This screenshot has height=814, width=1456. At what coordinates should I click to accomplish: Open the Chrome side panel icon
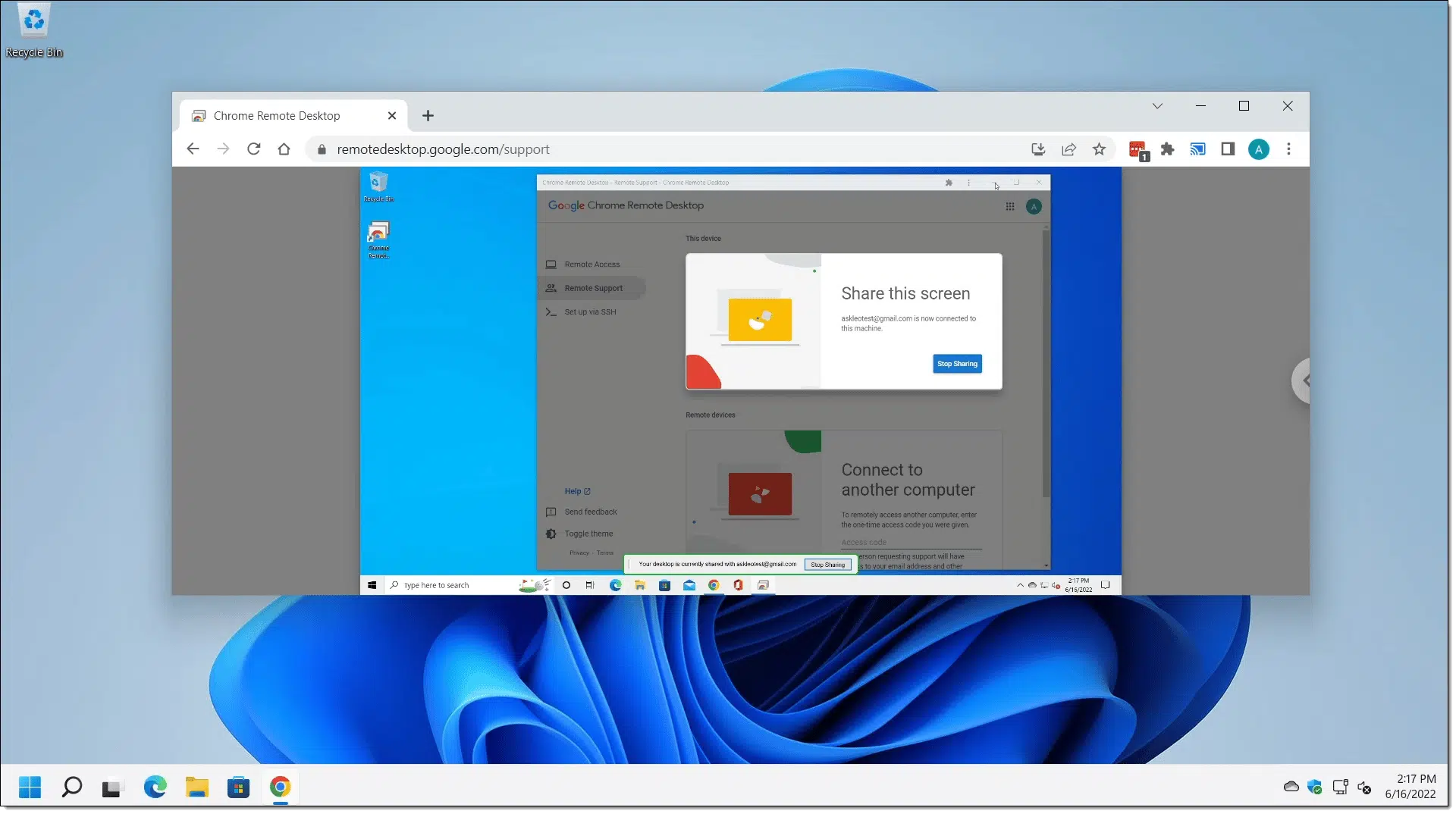point(1228,149)
